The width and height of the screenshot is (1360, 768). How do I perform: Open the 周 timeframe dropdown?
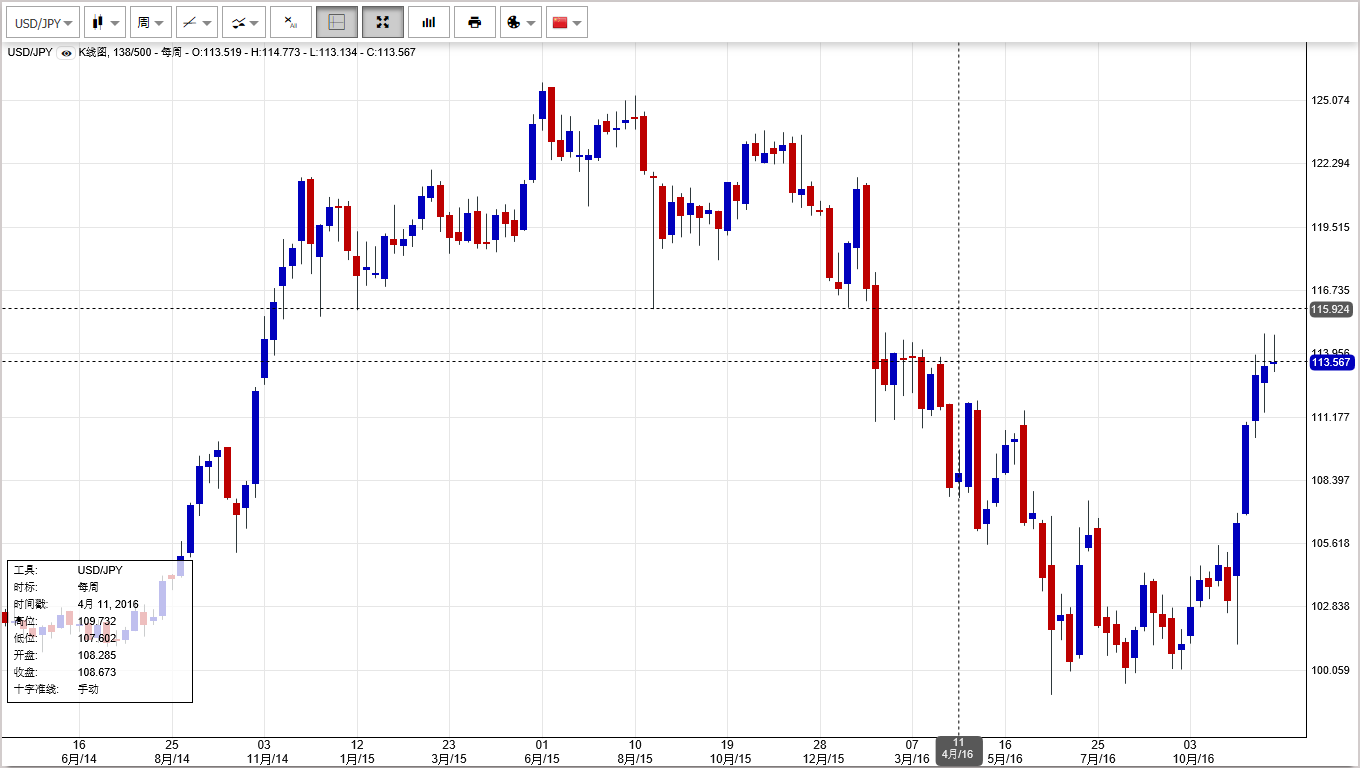(x=150, y=22)
